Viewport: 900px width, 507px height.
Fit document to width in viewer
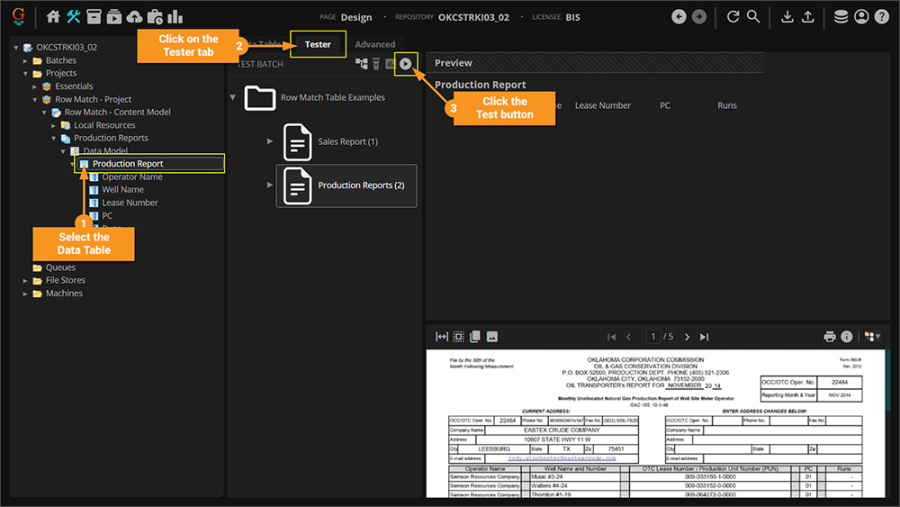click(x=441, y=336)
